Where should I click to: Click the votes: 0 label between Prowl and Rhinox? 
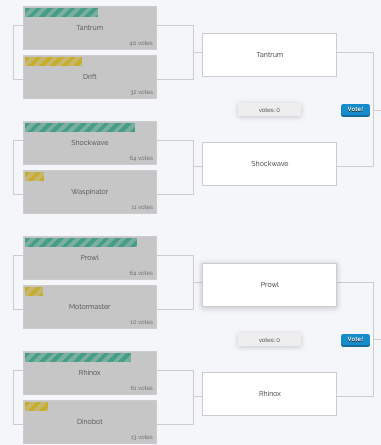pyautogui.click(x=269, y=340)
